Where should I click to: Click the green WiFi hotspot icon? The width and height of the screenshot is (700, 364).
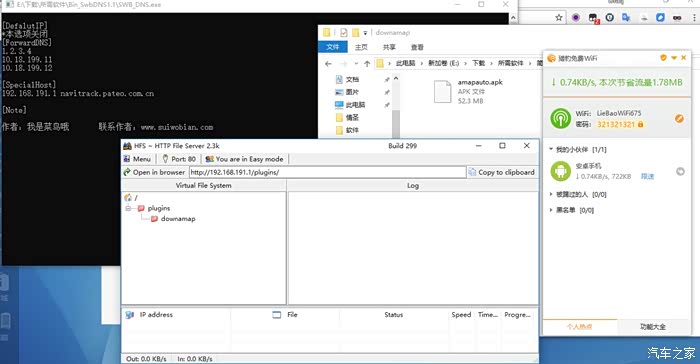click(560, 118)
